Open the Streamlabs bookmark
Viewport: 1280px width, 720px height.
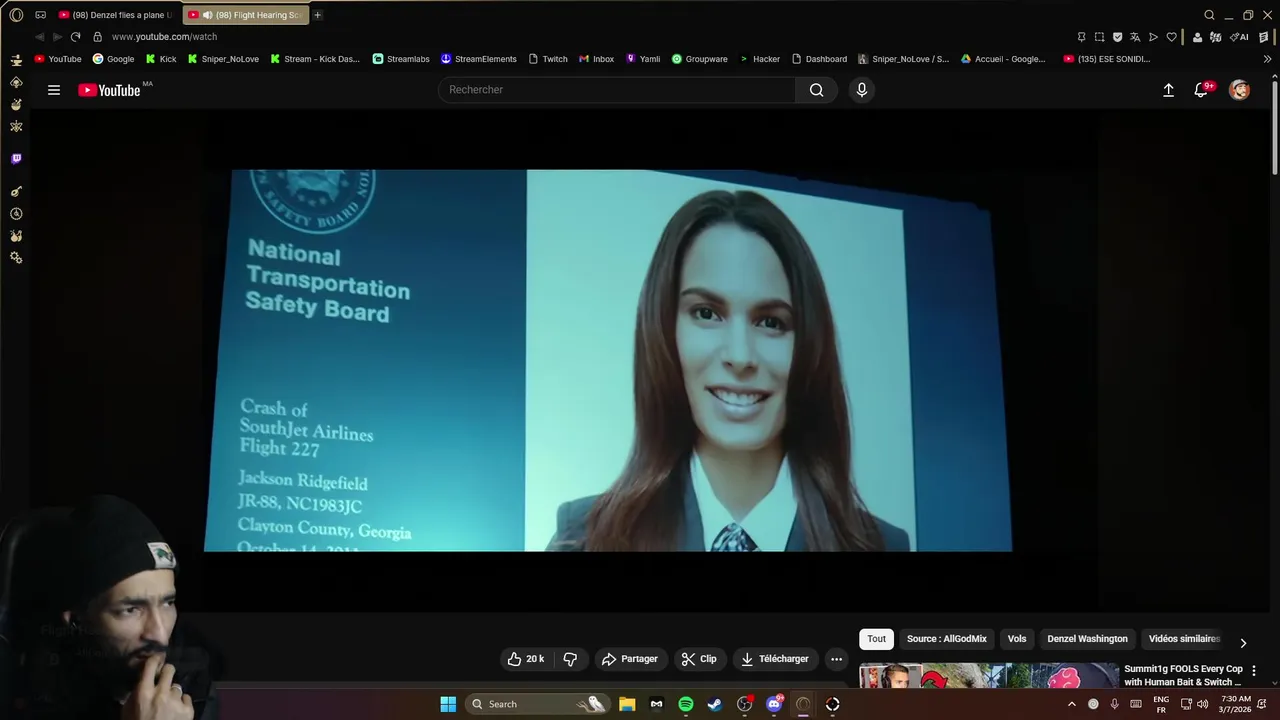401,59
